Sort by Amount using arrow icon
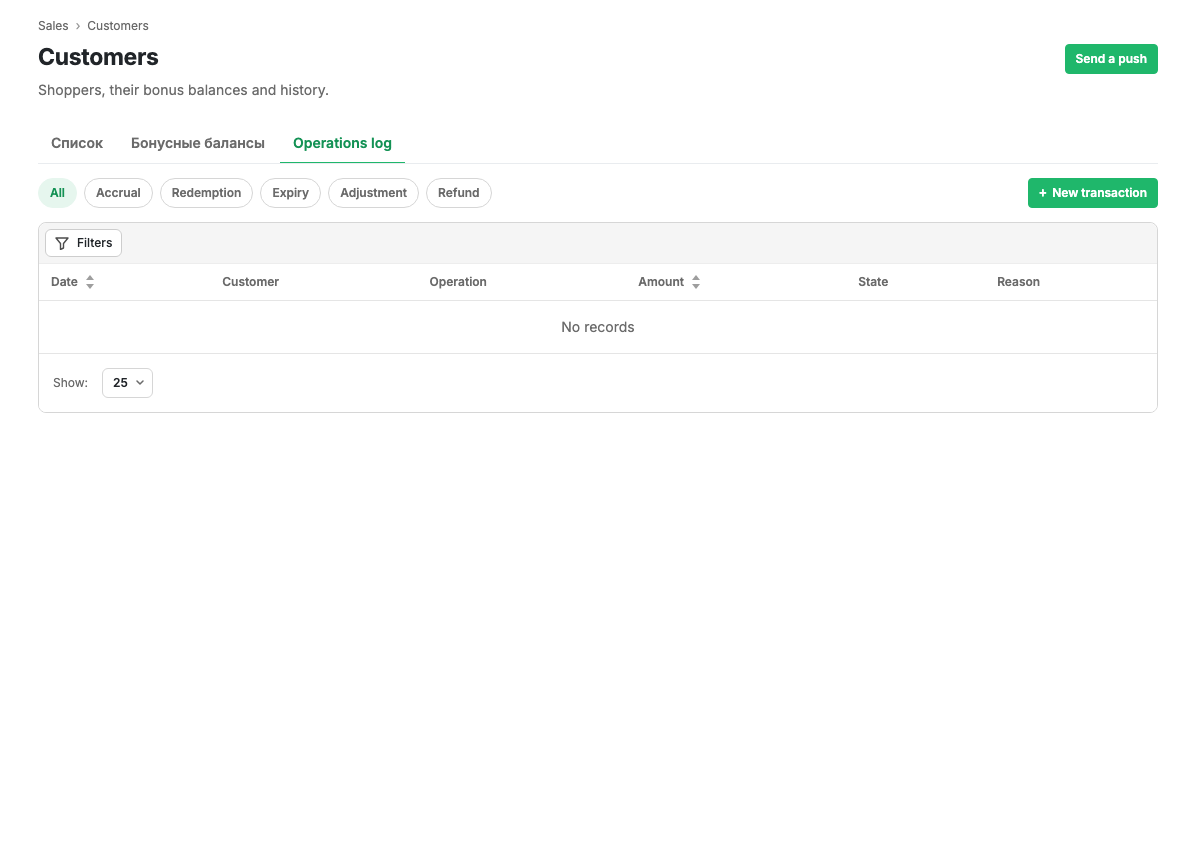 [x=696, y=282]
